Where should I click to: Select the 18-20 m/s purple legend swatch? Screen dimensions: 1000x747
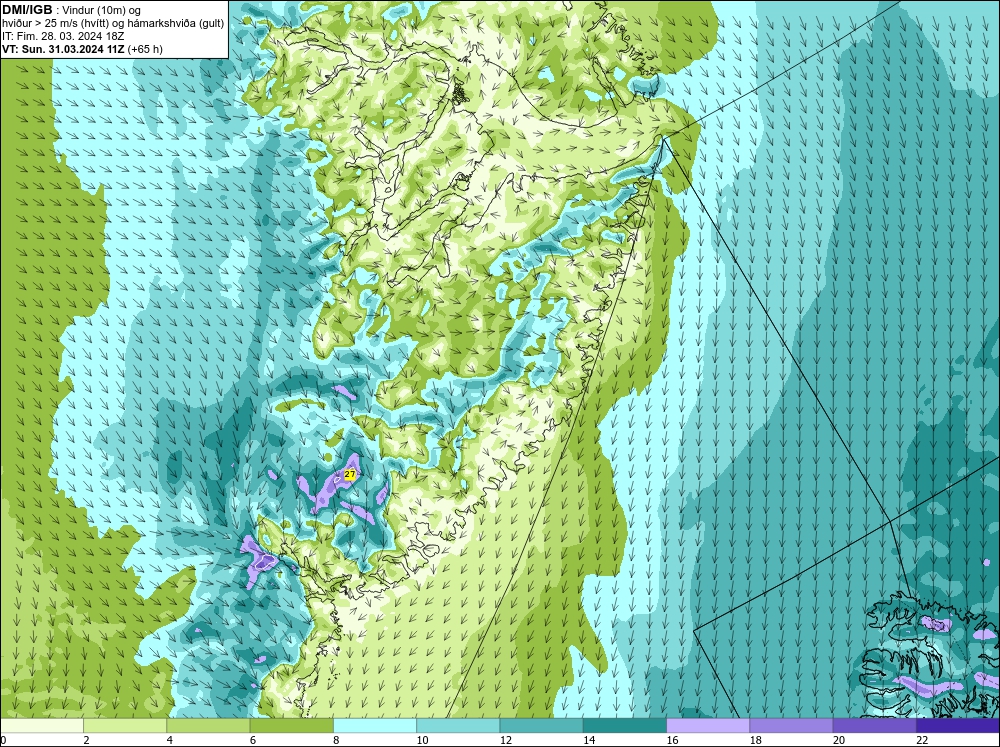(791, 726)
